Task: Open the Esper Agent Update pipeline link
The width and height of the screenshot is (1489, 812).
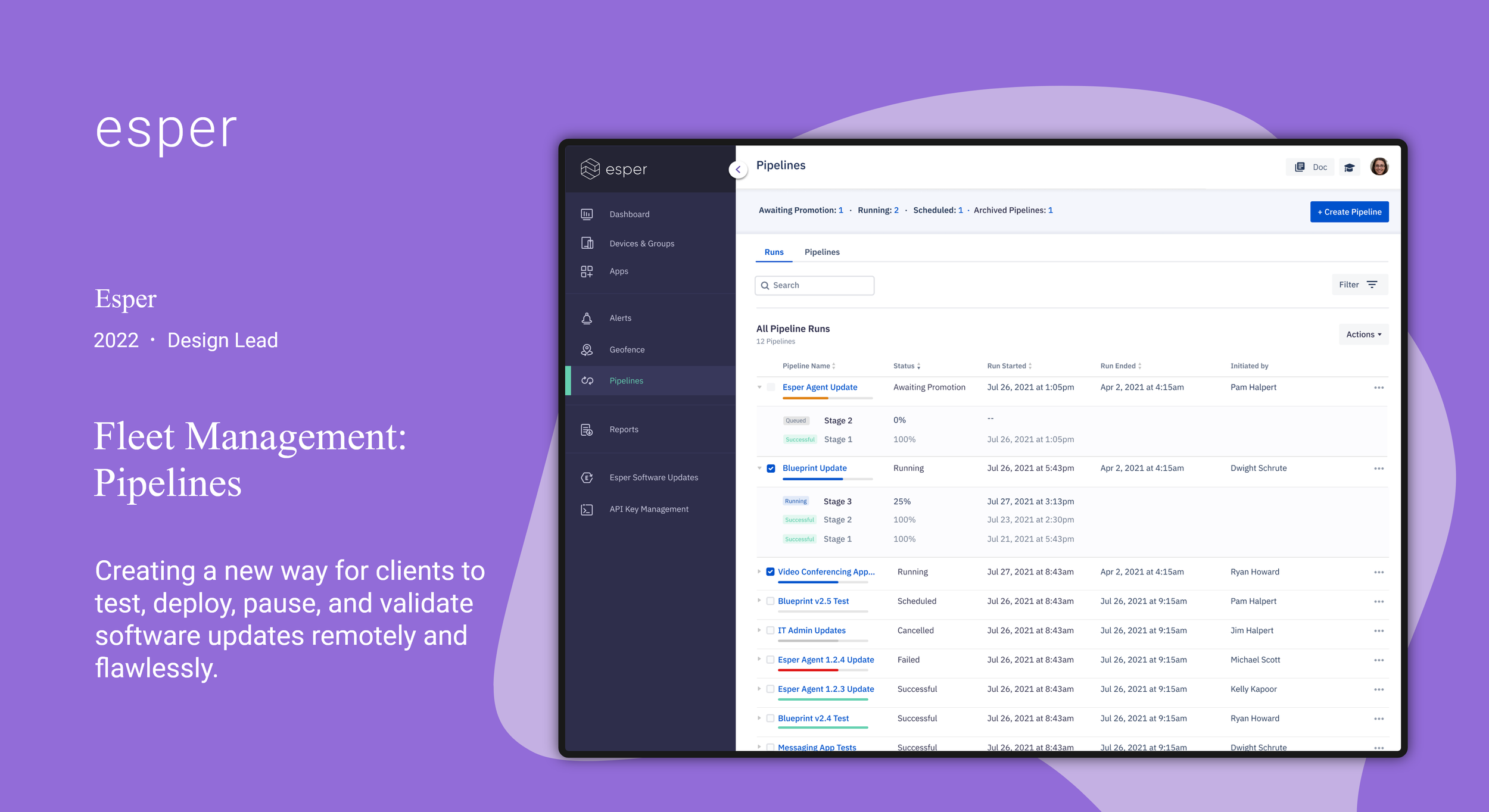Action: [x=820, y=388]
